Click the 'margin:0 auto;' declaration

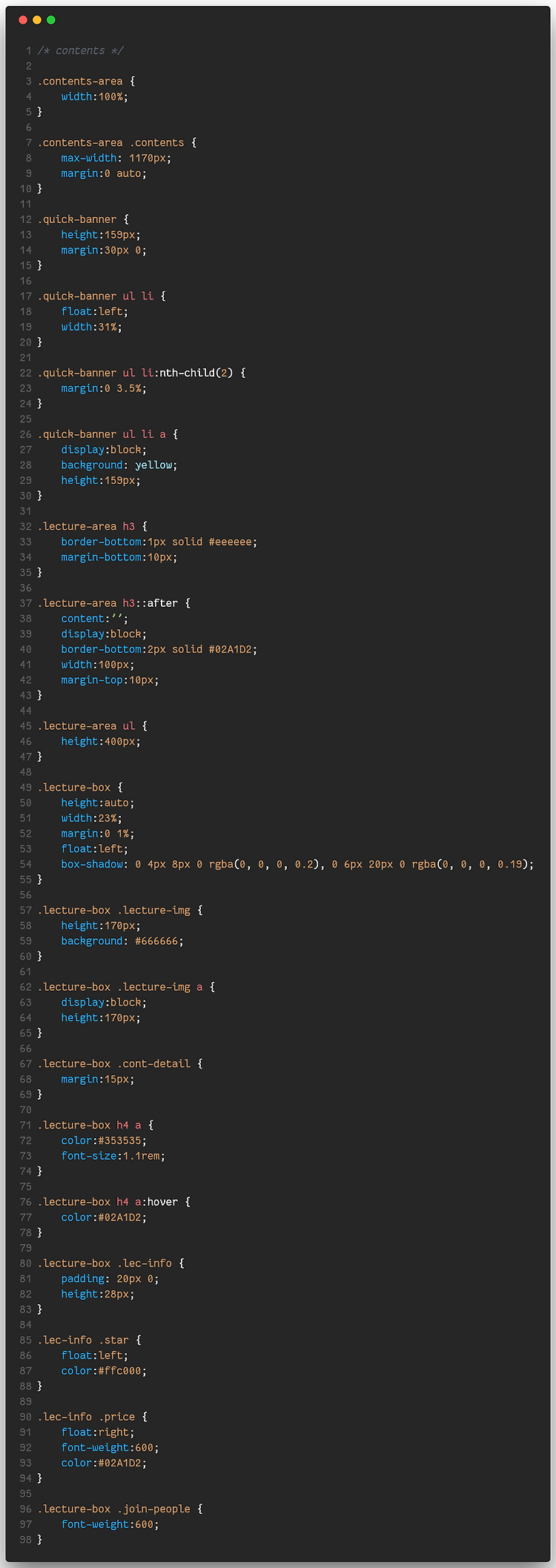tap(105, 173)
